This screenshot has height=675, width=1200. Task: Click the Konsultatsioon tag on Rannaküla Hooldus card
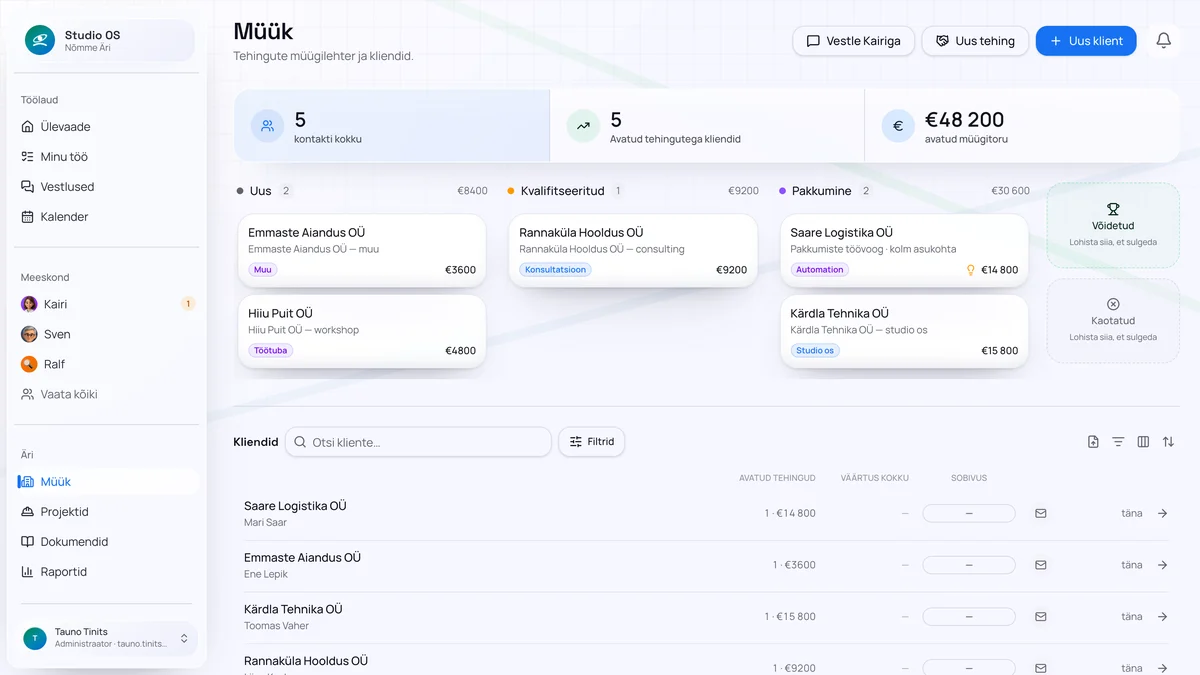coord(555,270)
